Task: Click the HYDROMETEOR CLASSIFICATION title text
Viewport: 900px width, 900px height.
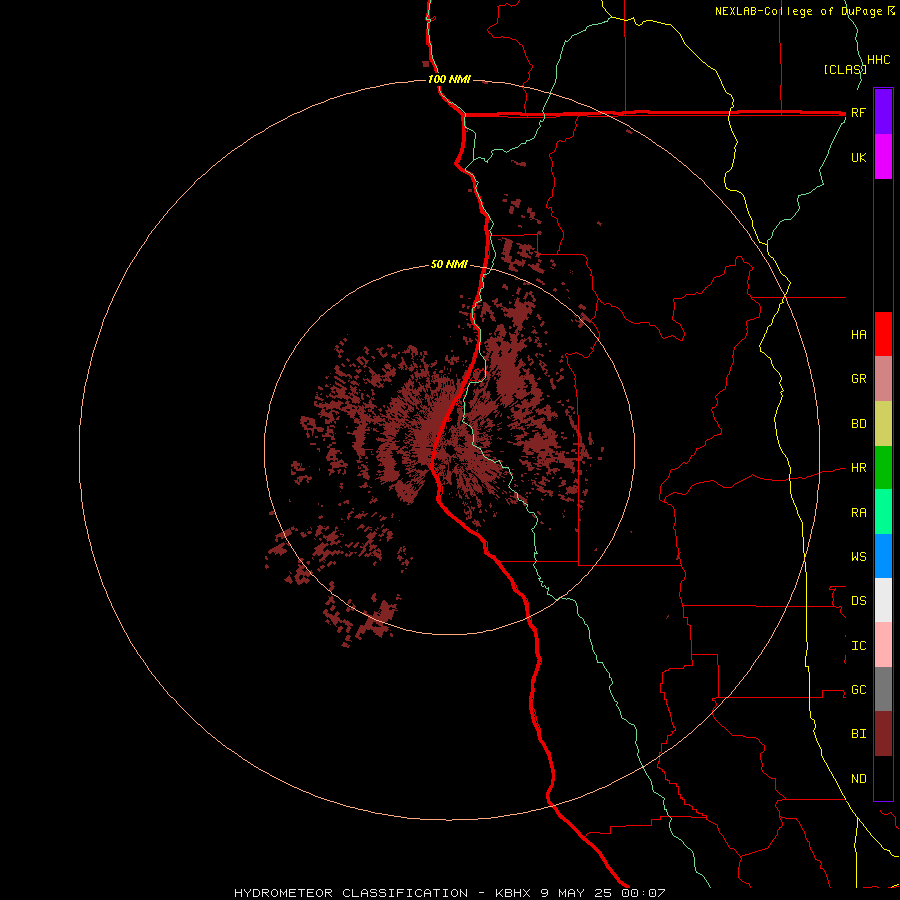Action: [351, 893]
